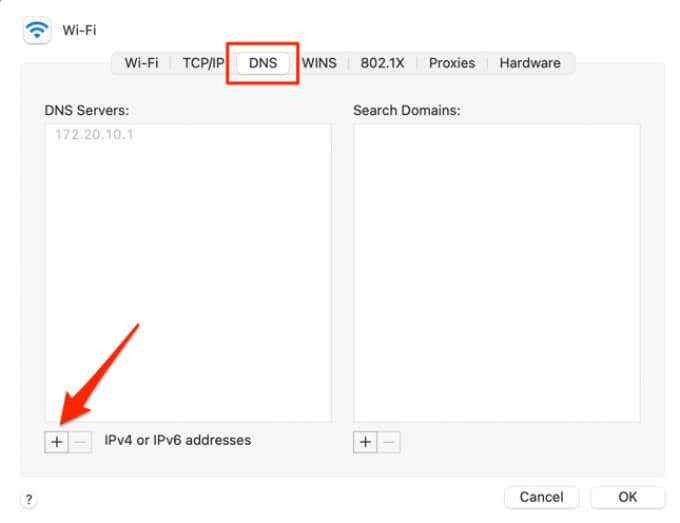Switch to the Wi-Fi tab
Screen dimensions: 680x523
pyautogui.click(x=141, y=63)
